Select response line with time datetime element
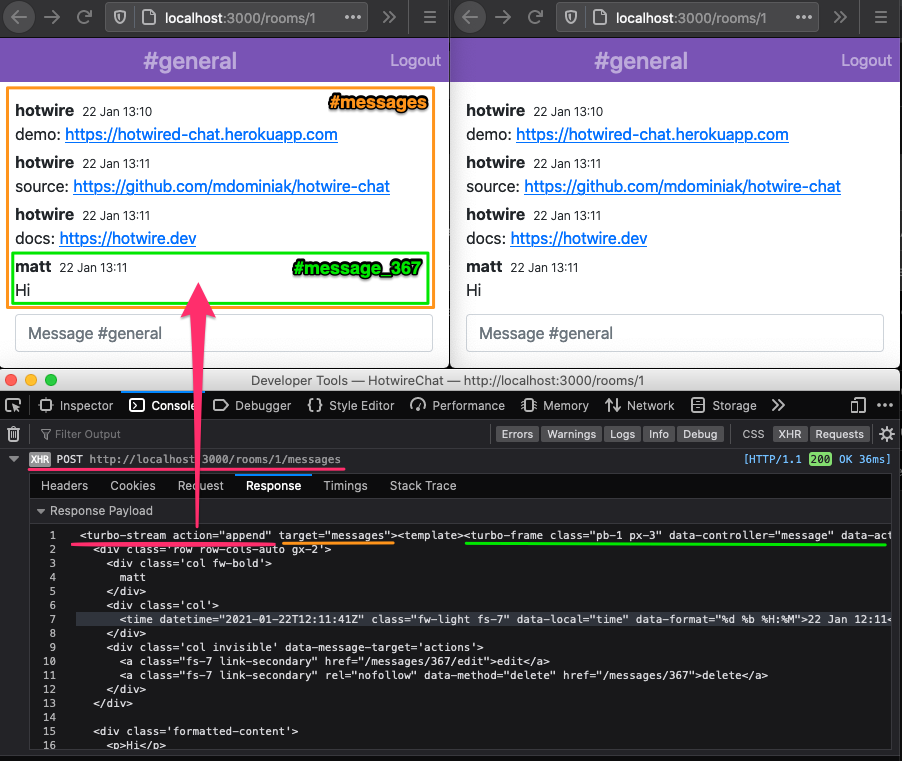Screen dimensions: 902x761 [x=483, y=619]
